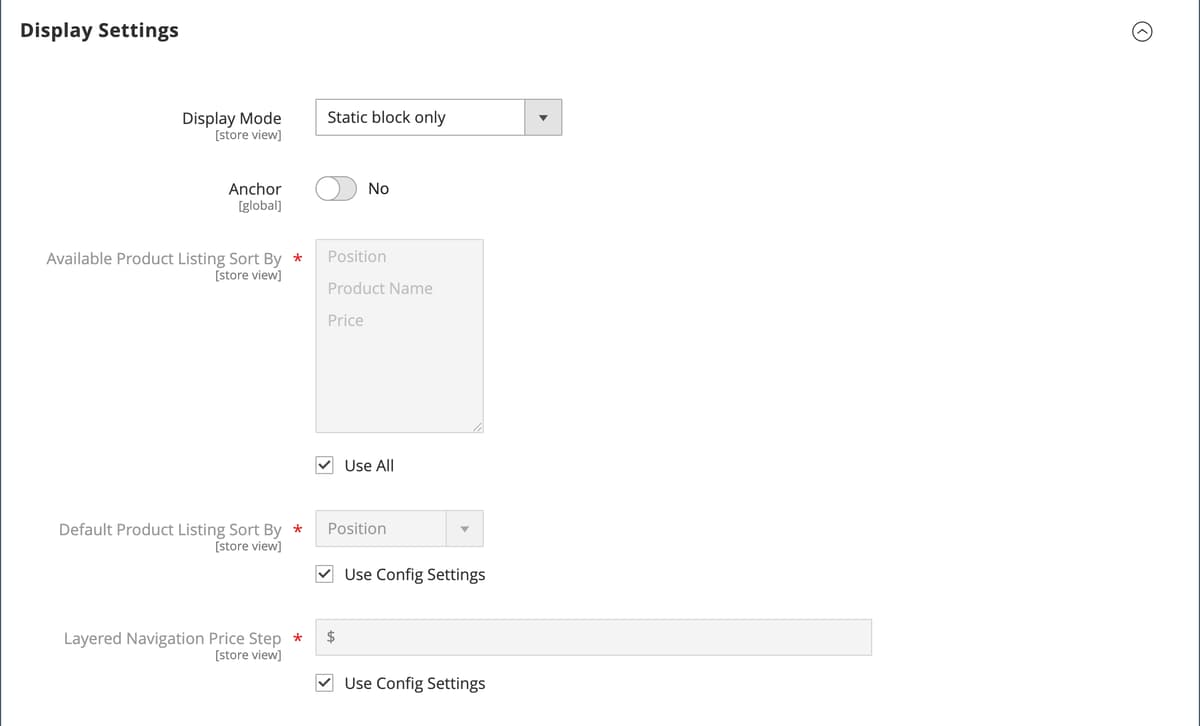Click the Display Mode store view label
Viewport: 1200px width, 726px height.
pyautogui.click(x=249, y=134)
